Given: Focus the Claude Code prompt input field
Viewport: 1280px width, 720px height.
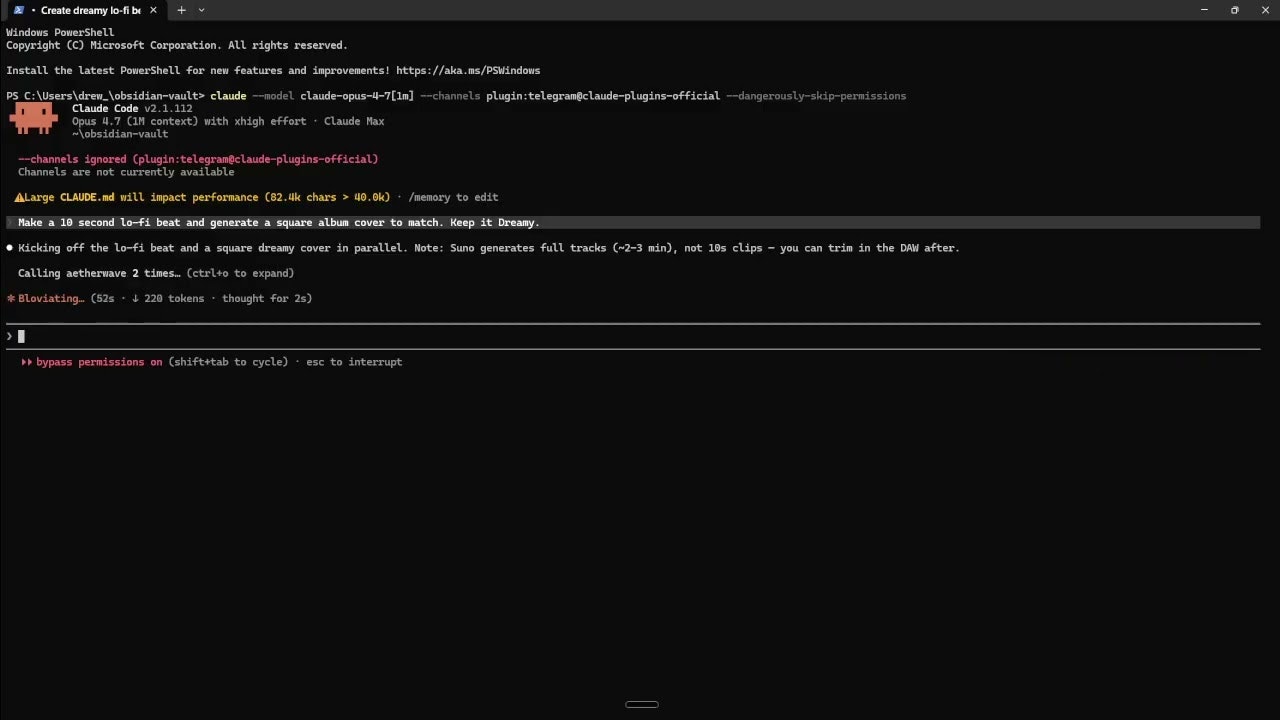Looking at the screenshot, I should tap(633, 336).
